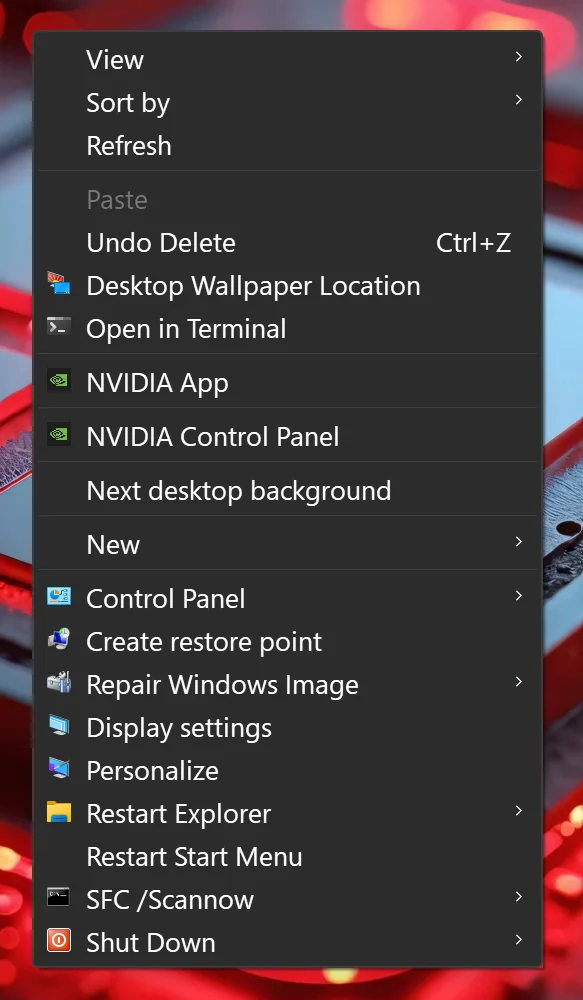
Task: Open the Restart Explorer submenu arrow
Action: (519, 811)
